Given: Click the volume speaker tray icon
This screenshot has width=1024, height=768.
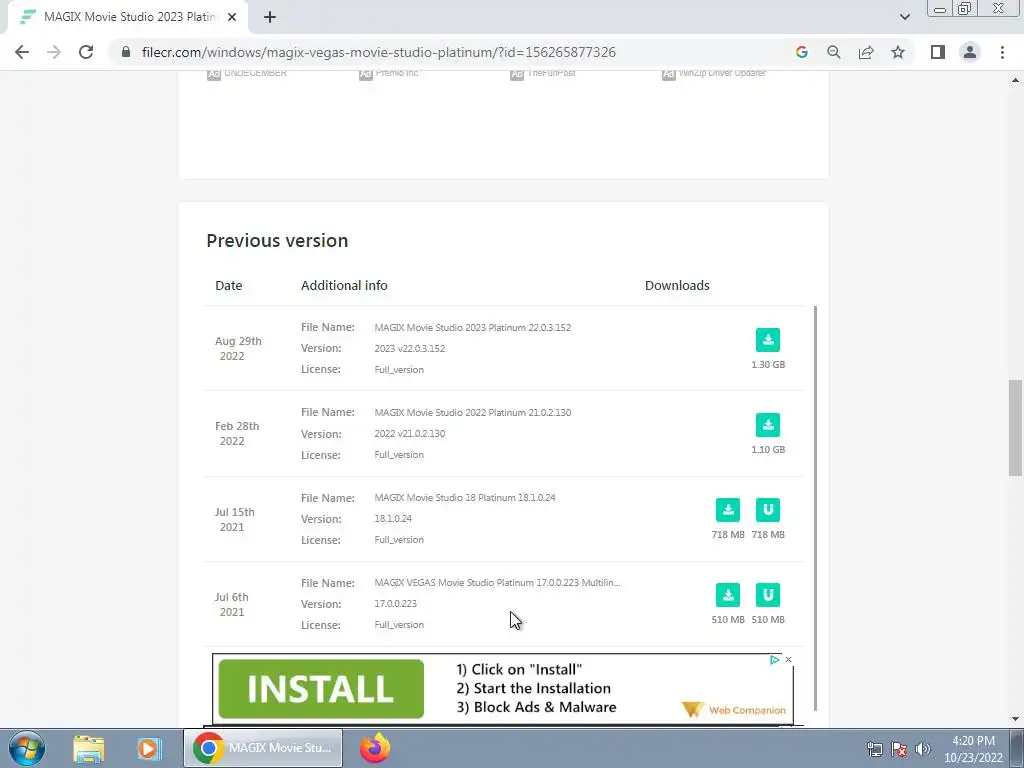Looking at the screenshot, I should 923,749.
